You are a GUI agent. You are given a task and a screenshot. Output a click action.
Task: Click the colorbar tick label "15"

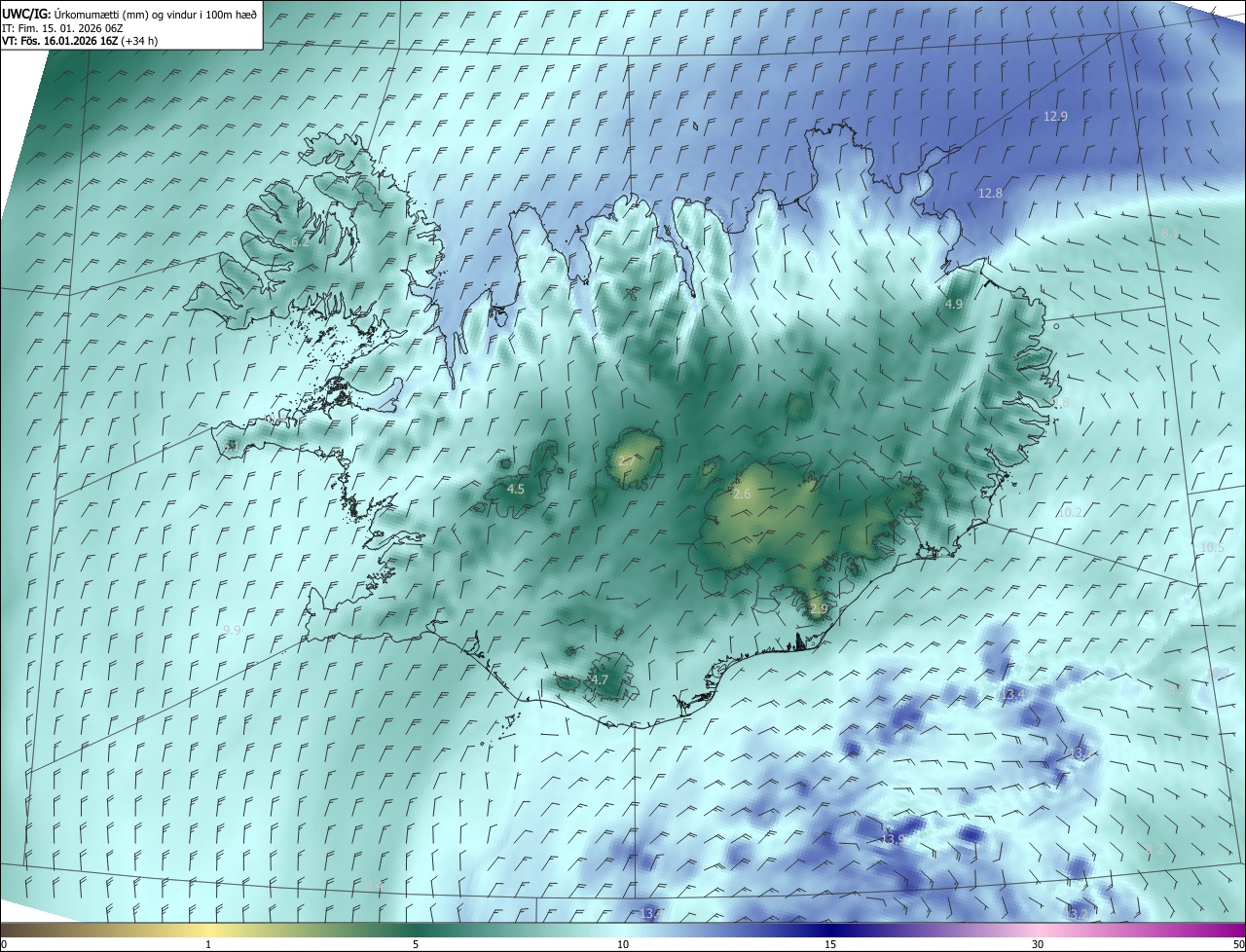(x=830, y=945)
